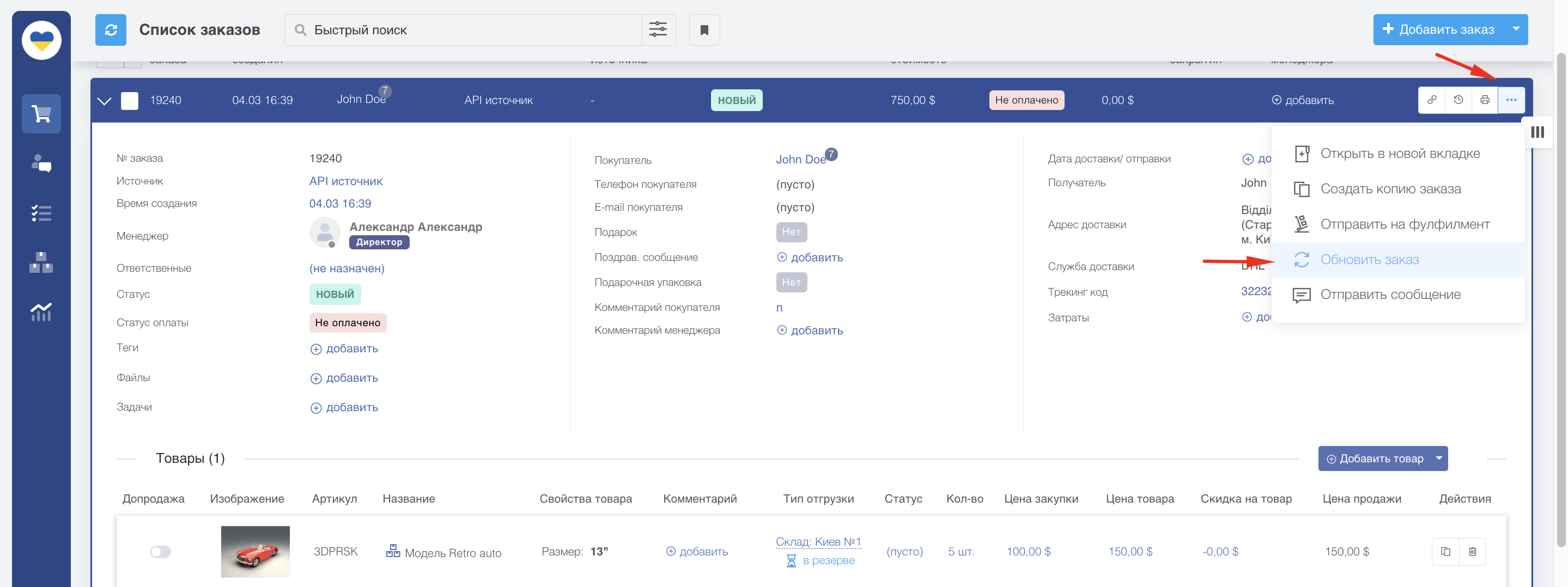Select Отправить на фулфилмент menu item

coord(1398,224)
